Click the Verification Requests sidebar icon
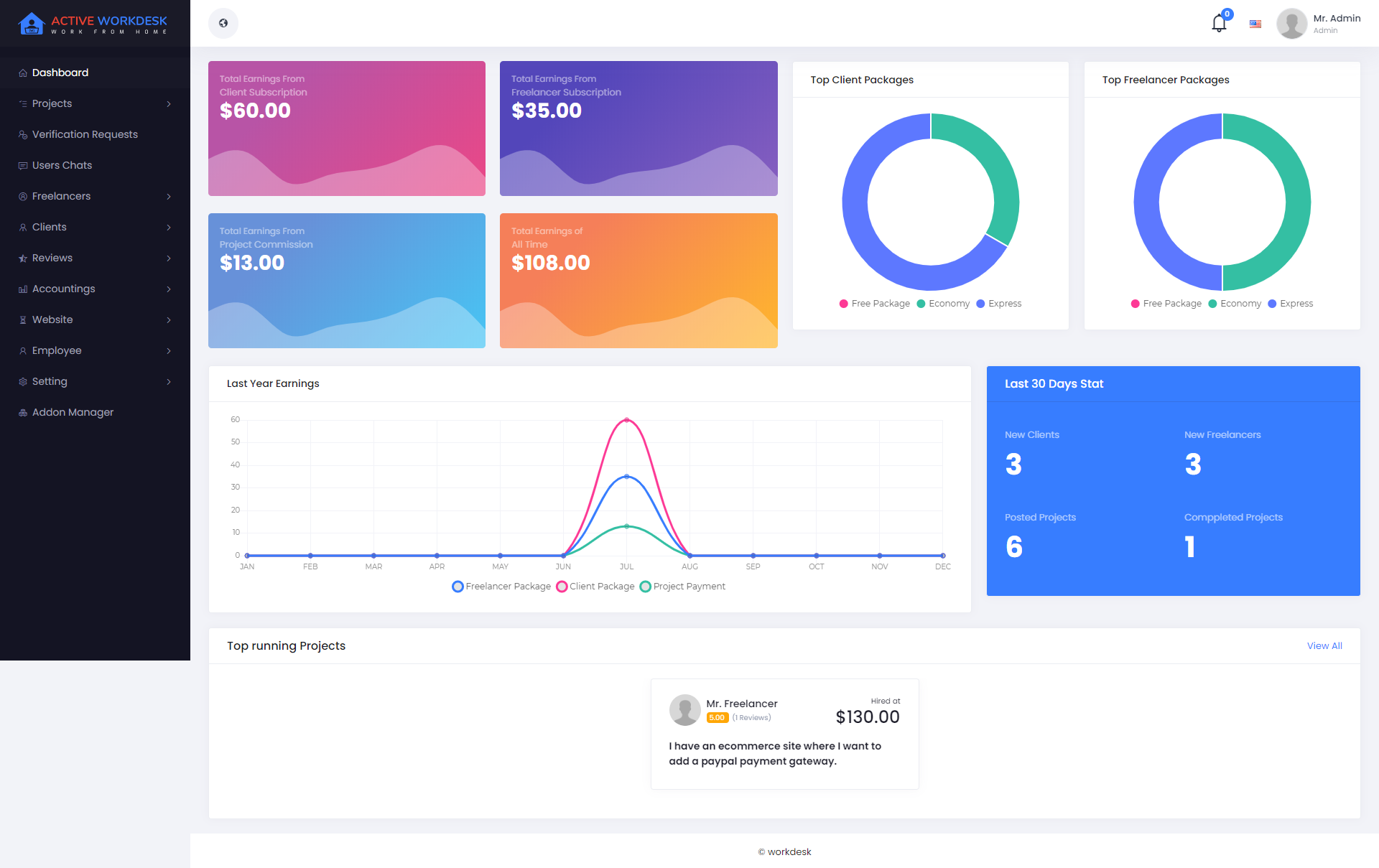 click(x=23, y=134)
